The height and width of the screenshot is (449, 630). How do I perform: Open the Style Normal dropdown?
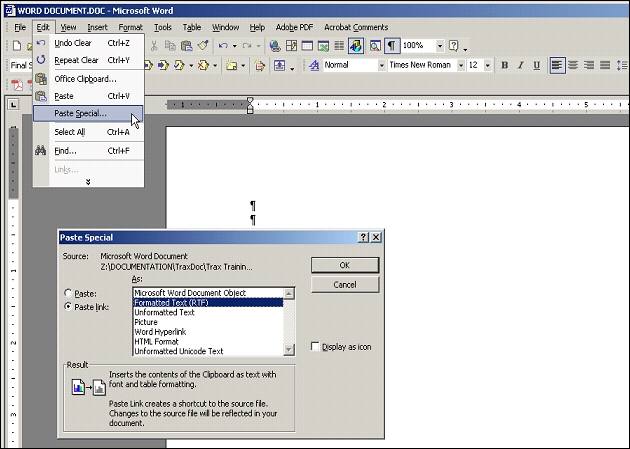pos(382,65)
